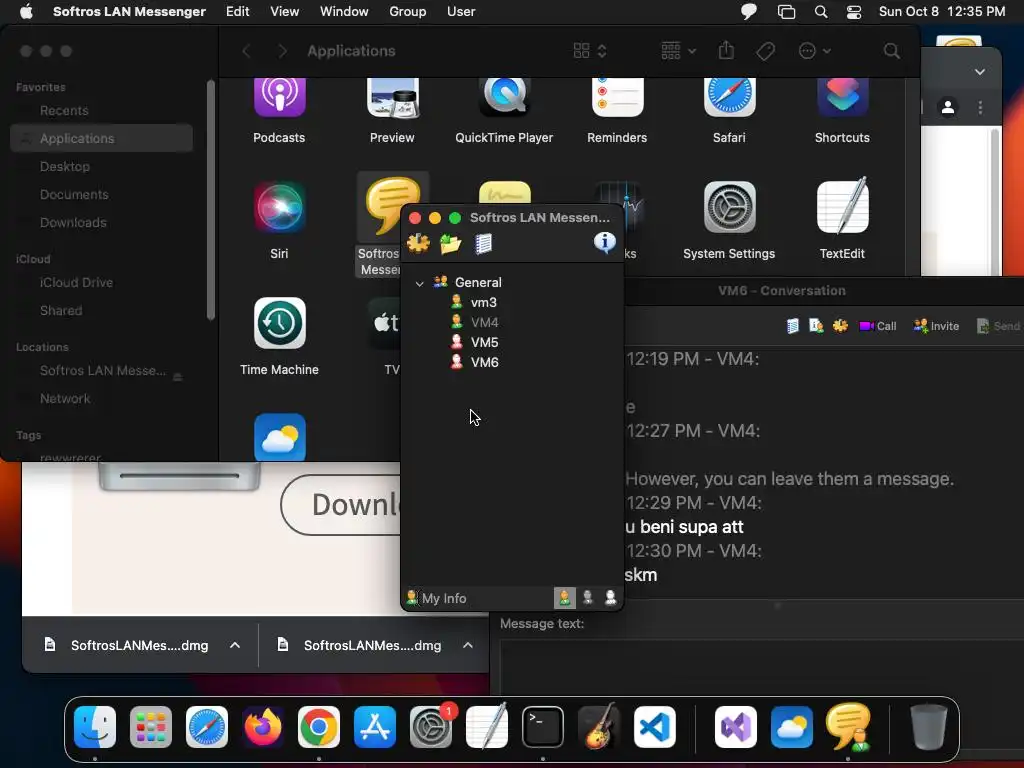1024x768 pixels.
Task: Select Shortcuts app in Finder
Action: click(x=842, y=97)
